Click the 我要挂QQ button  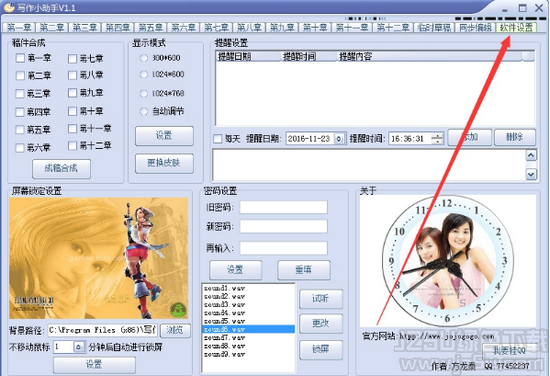tap(509, 350)
